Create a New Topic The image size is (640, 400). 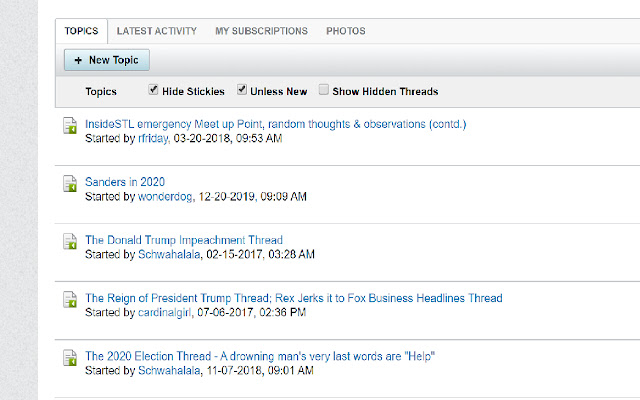pos(107,60)
